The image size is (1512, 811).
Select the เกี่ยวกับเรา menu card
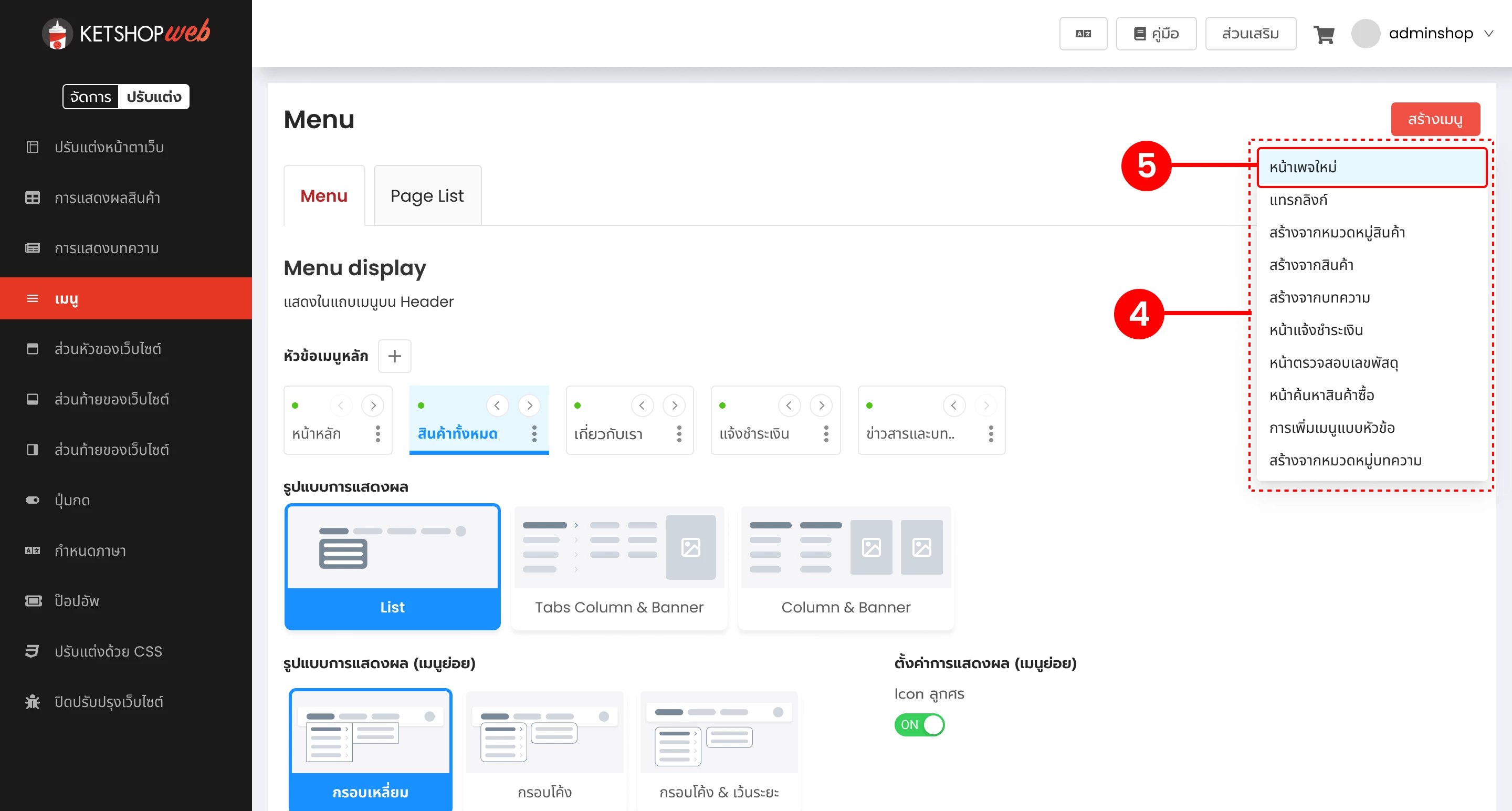630,420
